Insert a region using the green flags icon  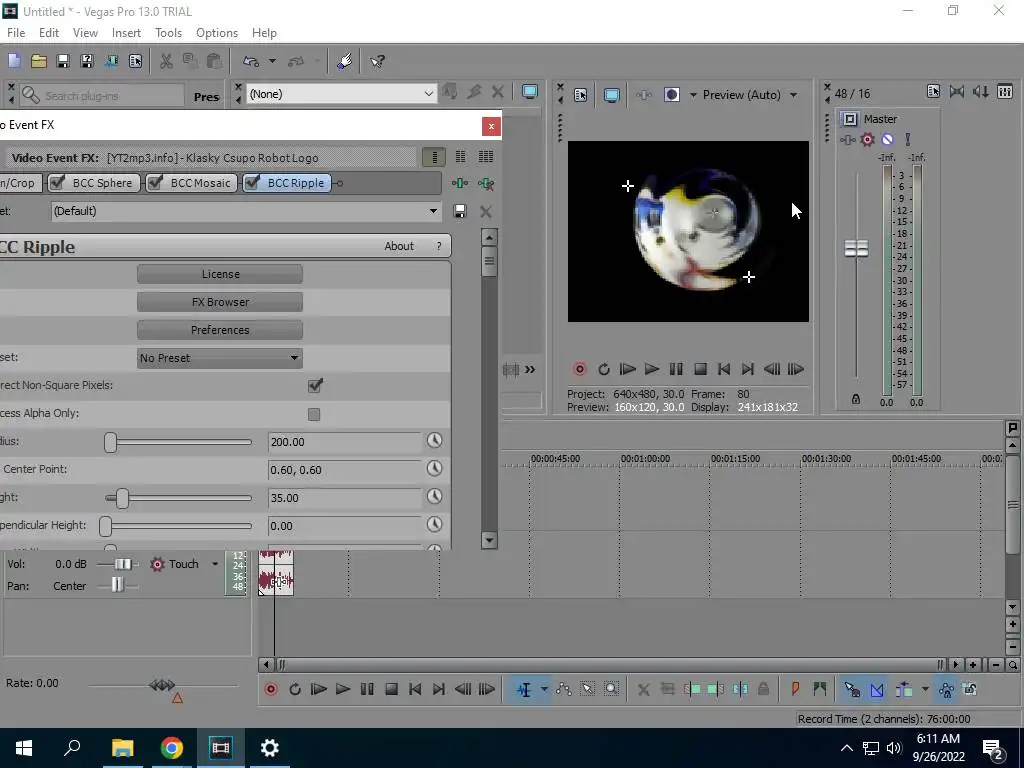pos(820,689)
